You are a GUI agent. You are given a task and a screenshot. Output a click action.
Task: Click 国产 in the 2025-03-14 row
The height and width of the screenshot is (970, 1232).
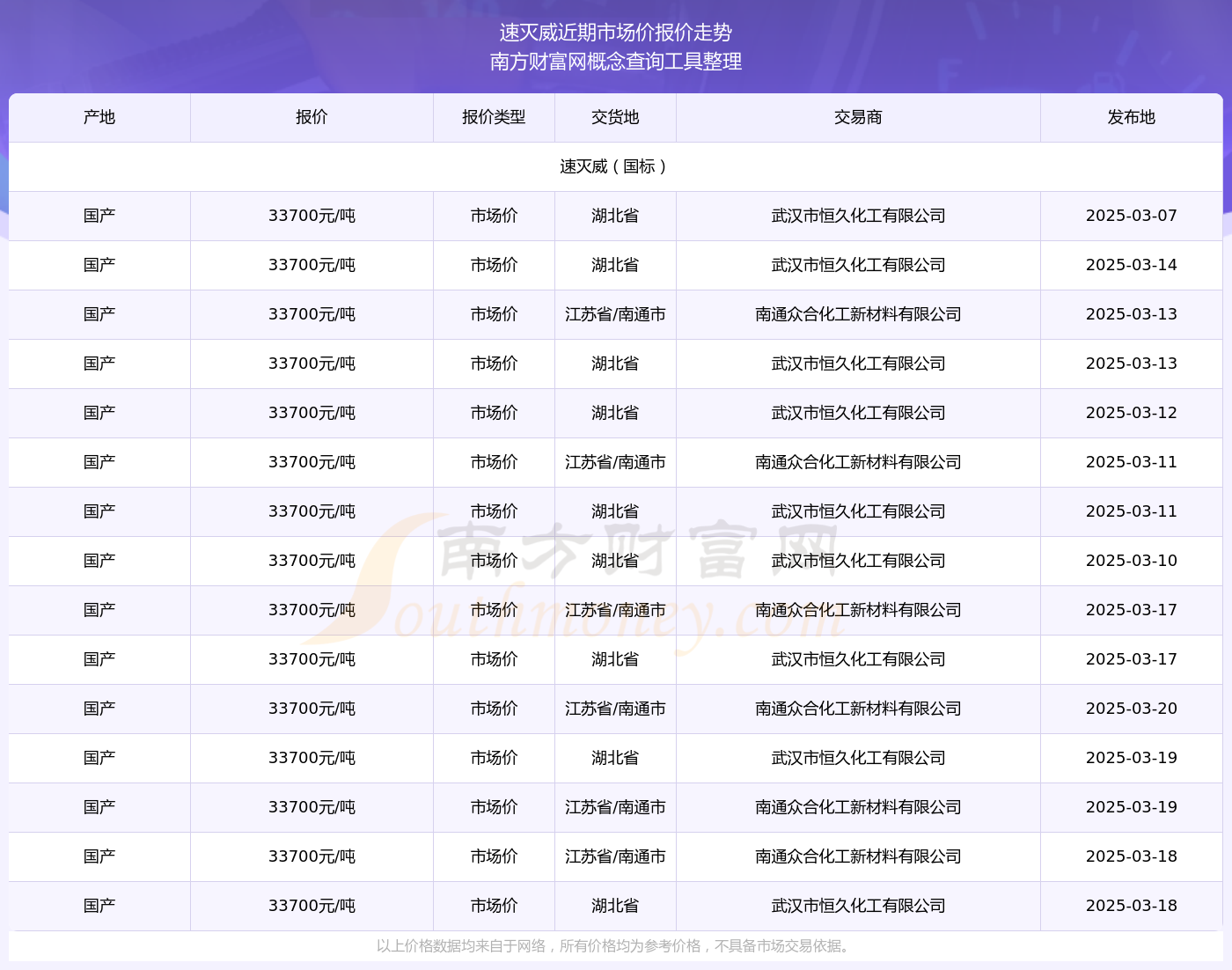pyautogui.click(x=99, y=265)
